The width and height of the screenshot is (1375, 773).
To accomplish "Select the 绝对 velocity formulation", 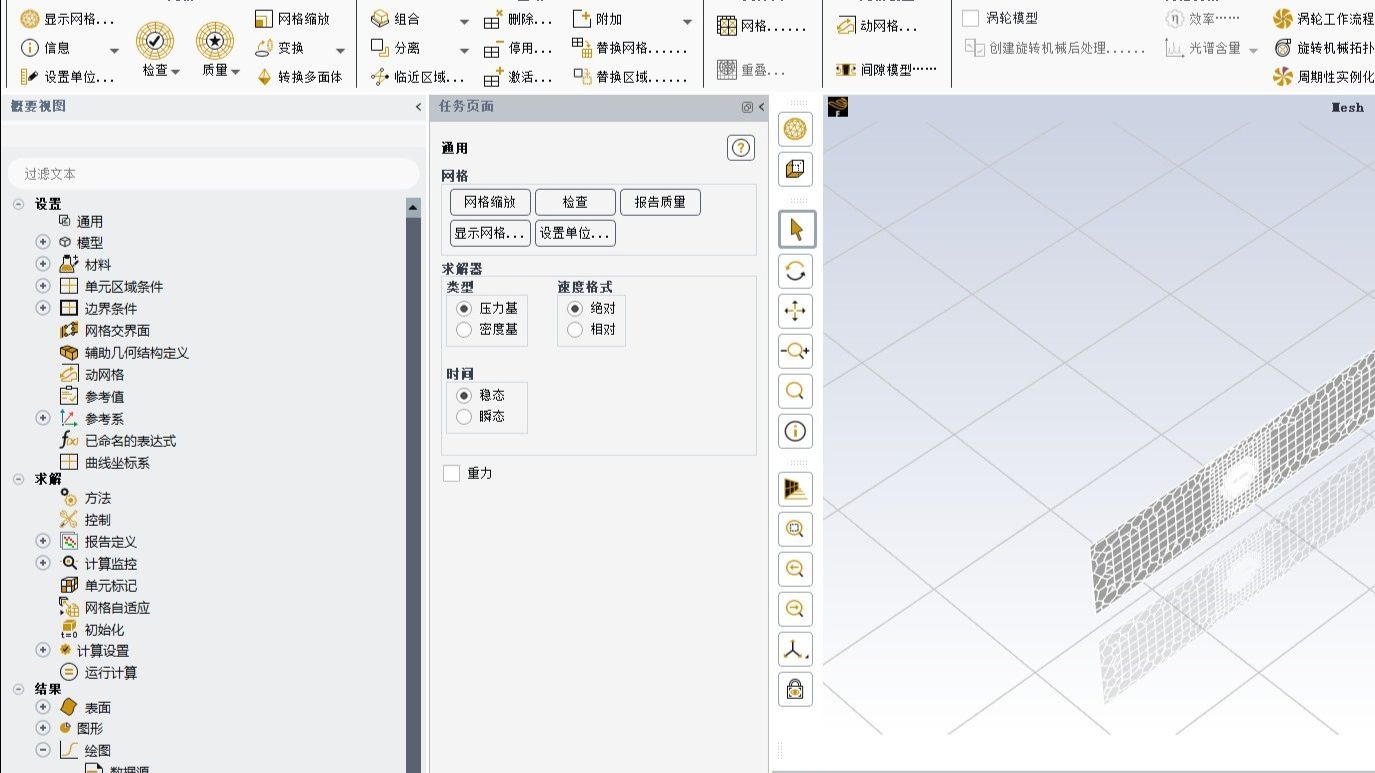I will (x=575, y=309).
